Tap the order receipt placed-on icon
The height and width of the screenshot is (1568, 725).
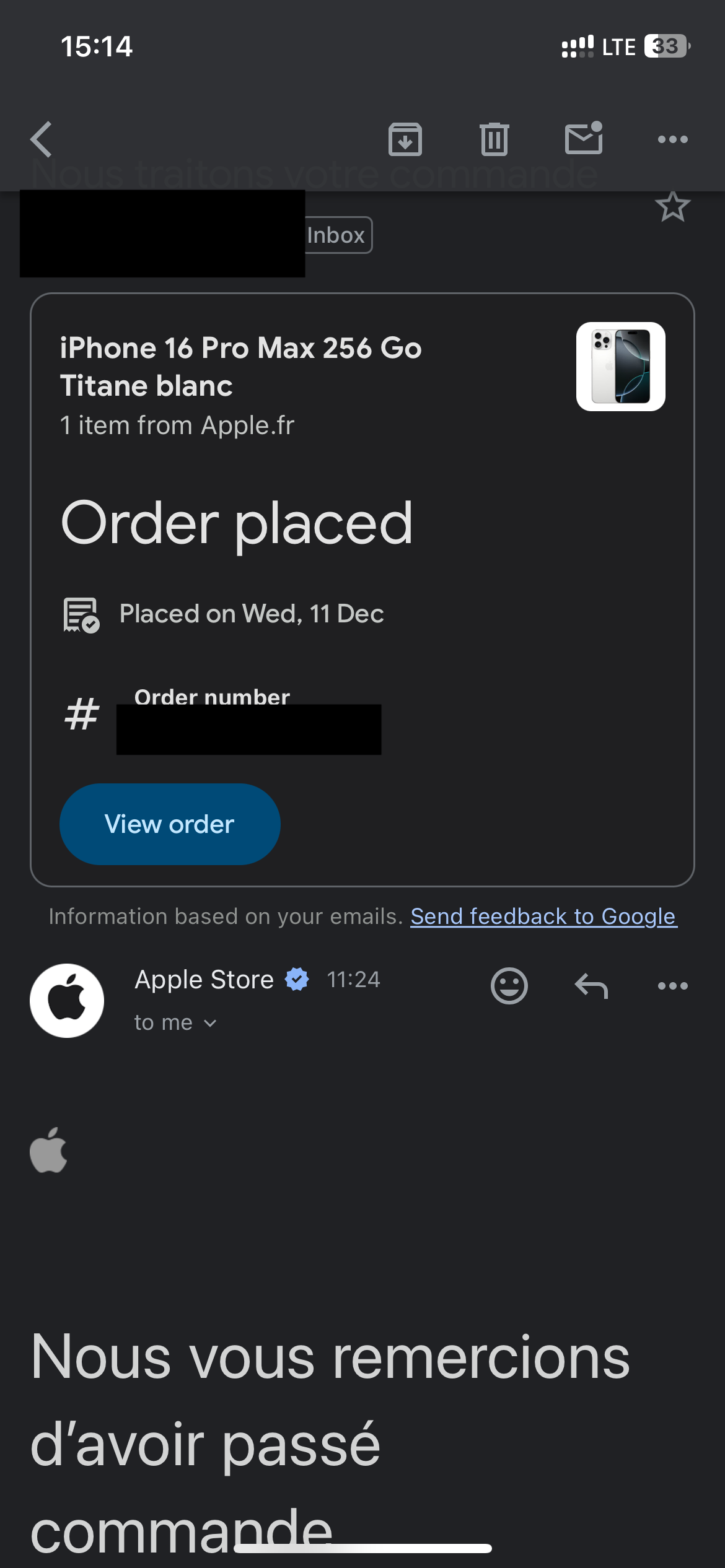81,615
